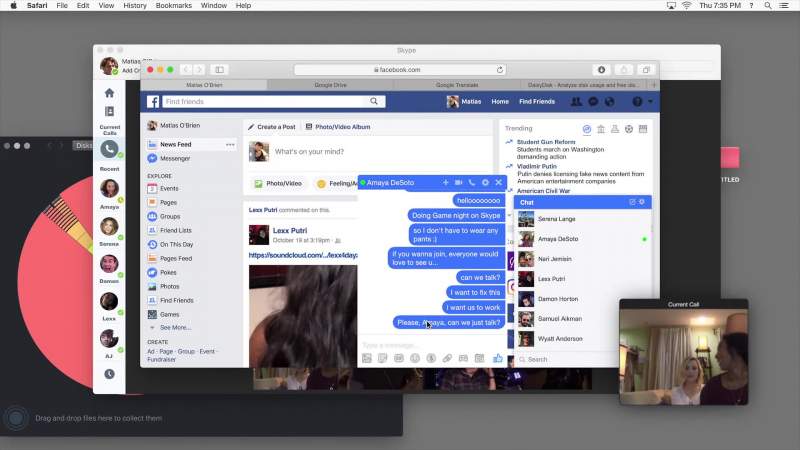Open Facebook help question icon
The height and width of the screenshot is (450, 800).
coord(637,102)
